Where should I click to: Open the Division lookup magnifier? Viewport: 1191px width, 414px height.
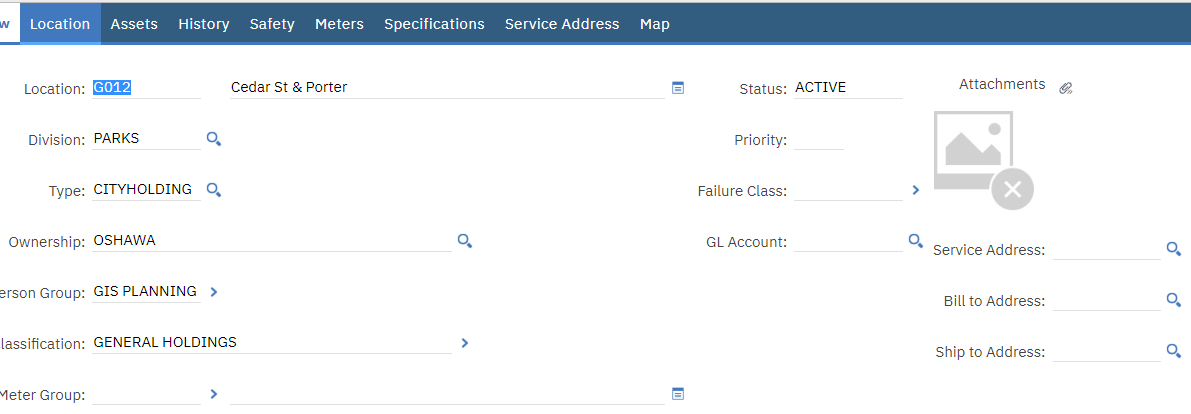[214, 139]
